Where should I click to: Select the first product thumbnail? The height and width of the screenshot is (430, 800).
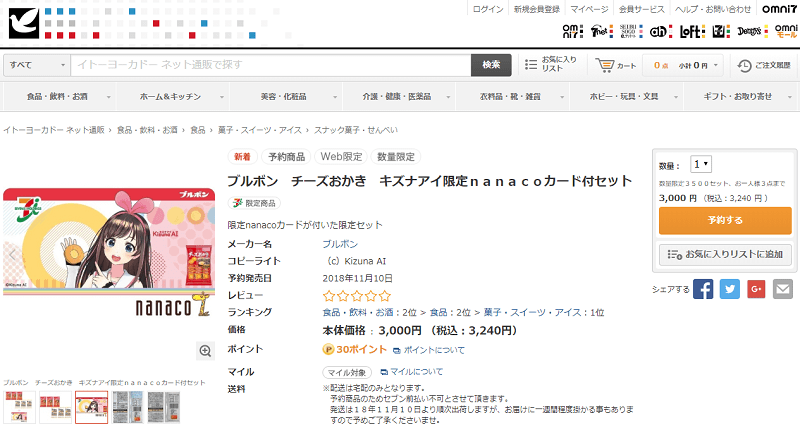point(19,407)
